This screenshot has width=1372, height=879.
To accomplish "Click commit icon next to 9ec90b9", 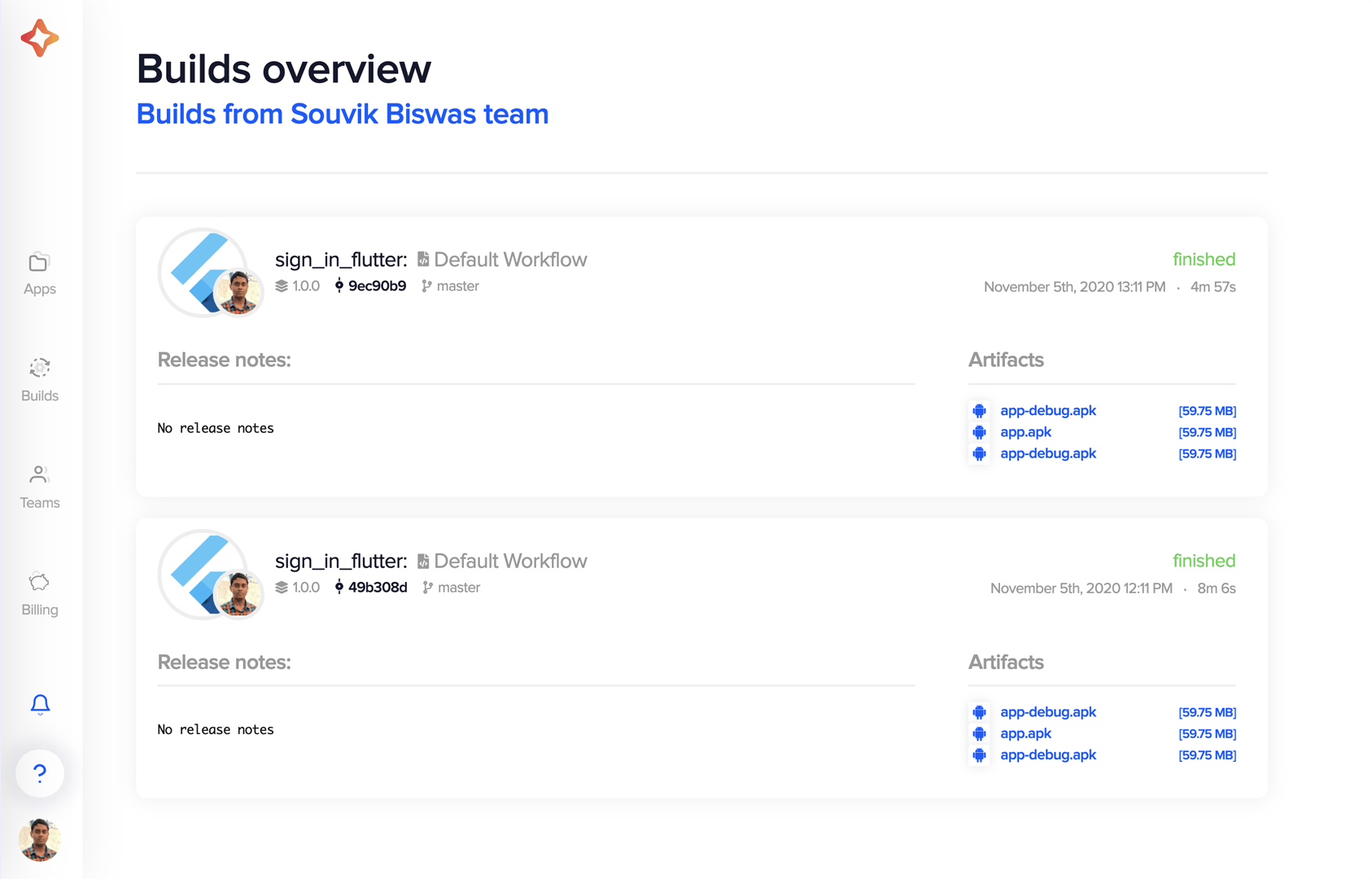I will click(339, 286).
